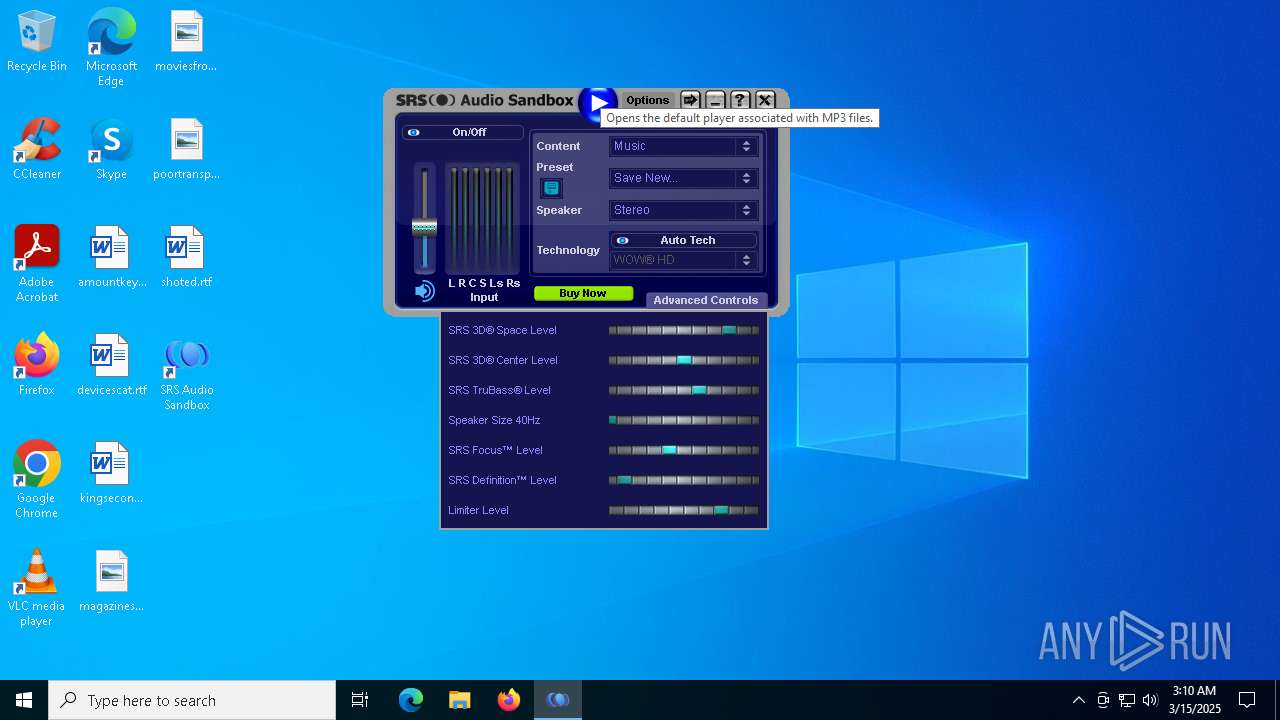Click the Buy Now button
This screenshot has height=720, width=1280.
(583, 293)
